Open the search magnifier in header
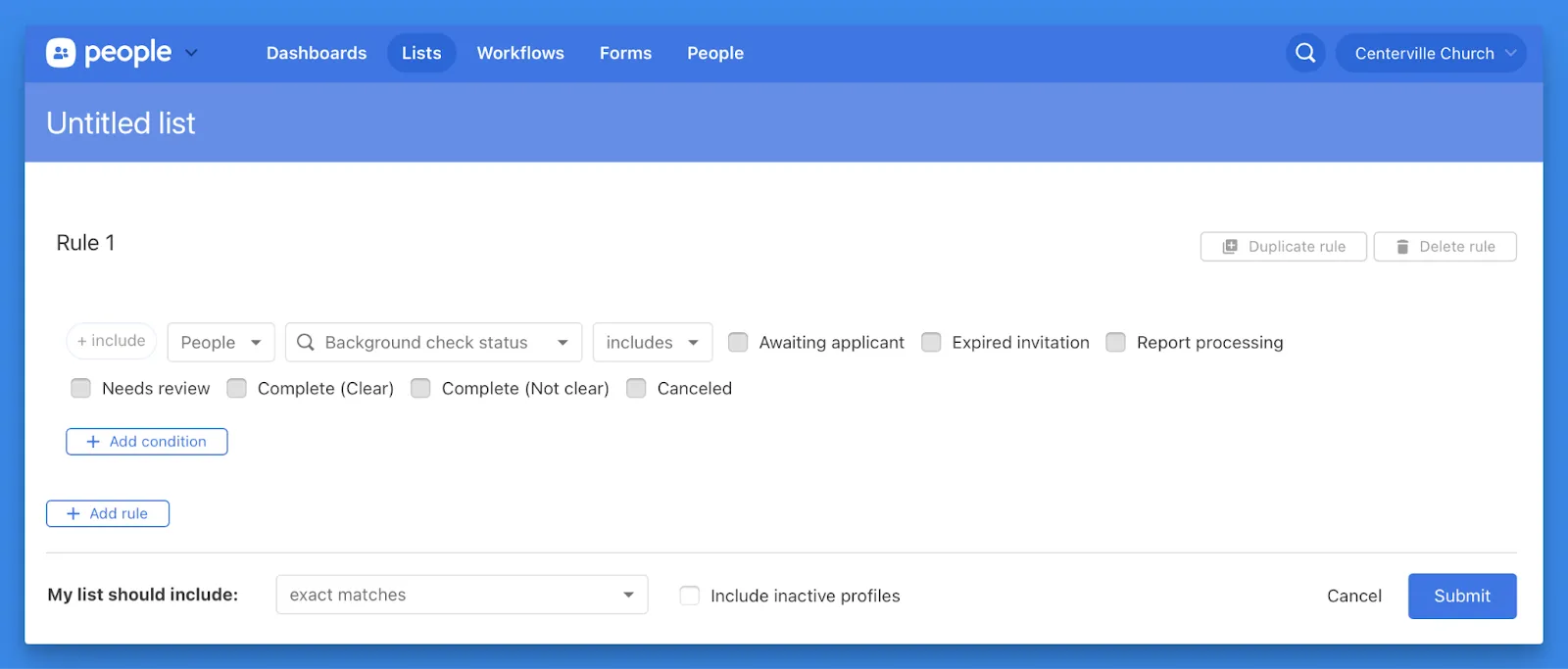 tap(1305, 53)
